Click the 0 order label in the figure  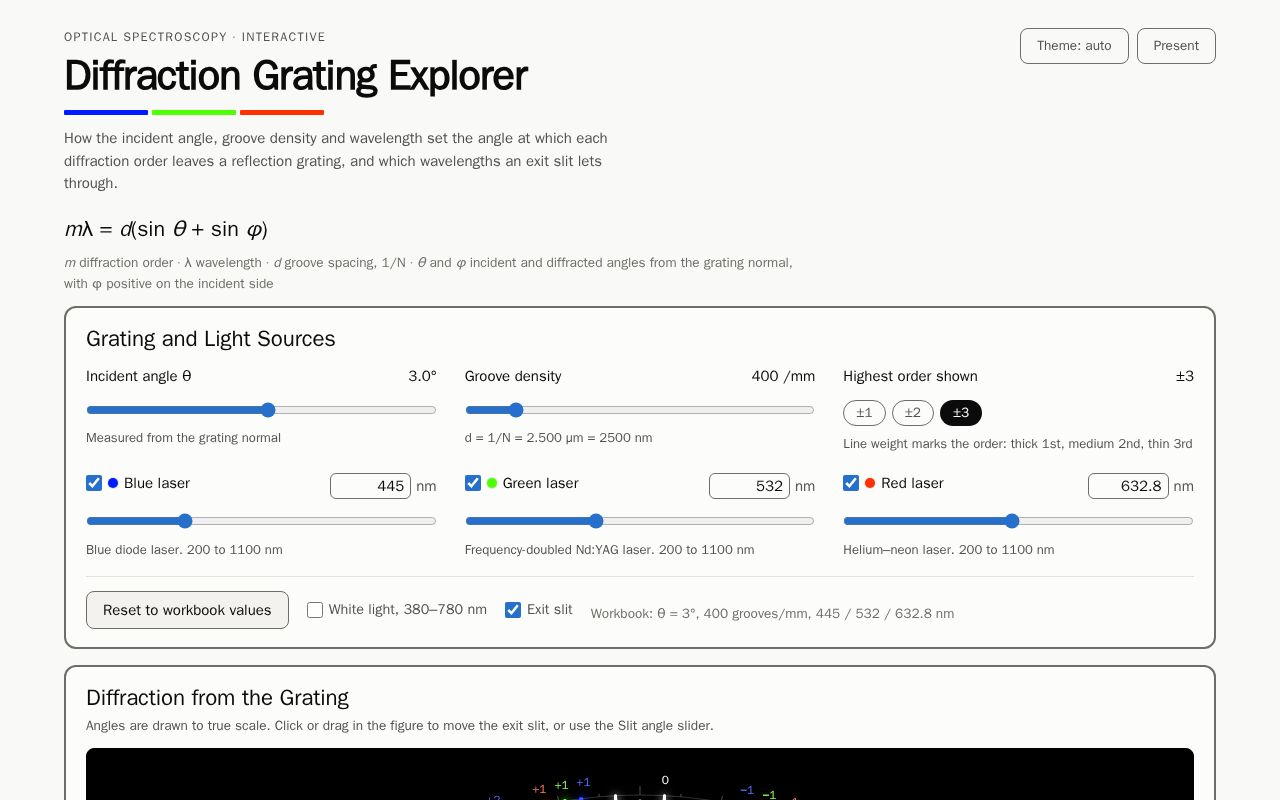click(x=665, y=780)
